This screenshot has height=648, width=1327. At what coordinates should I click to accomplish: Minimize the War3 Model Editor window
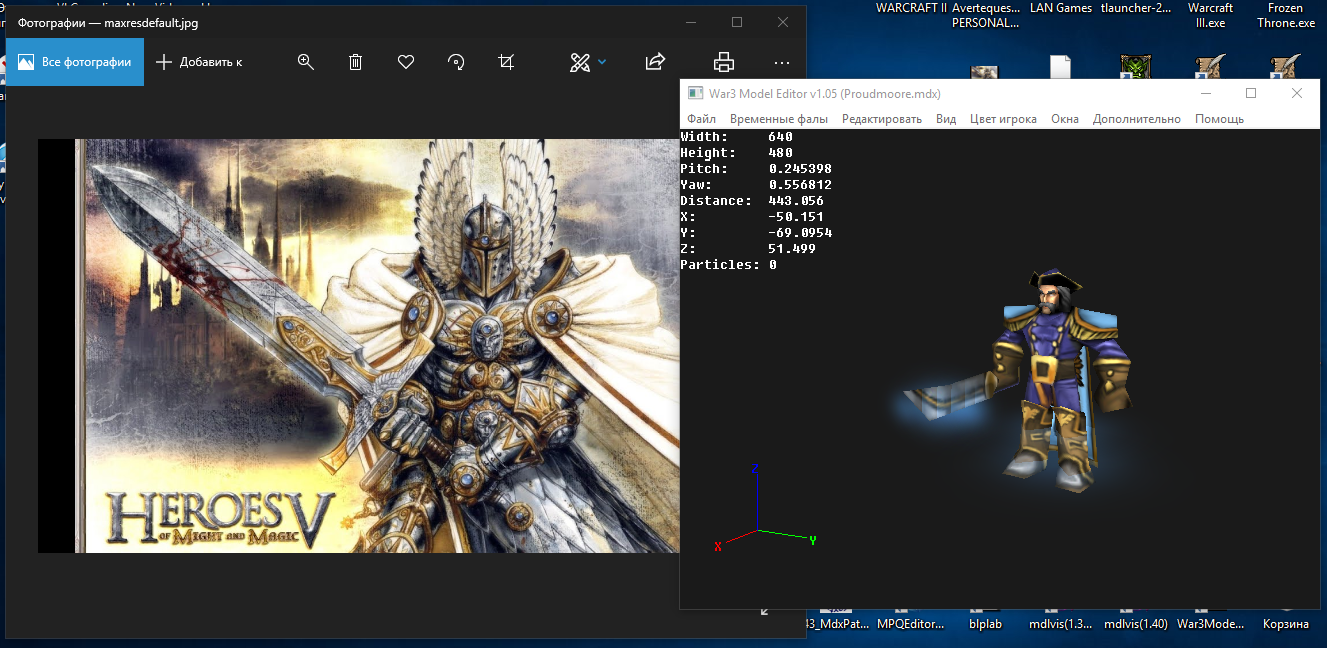coord(1205,93)
